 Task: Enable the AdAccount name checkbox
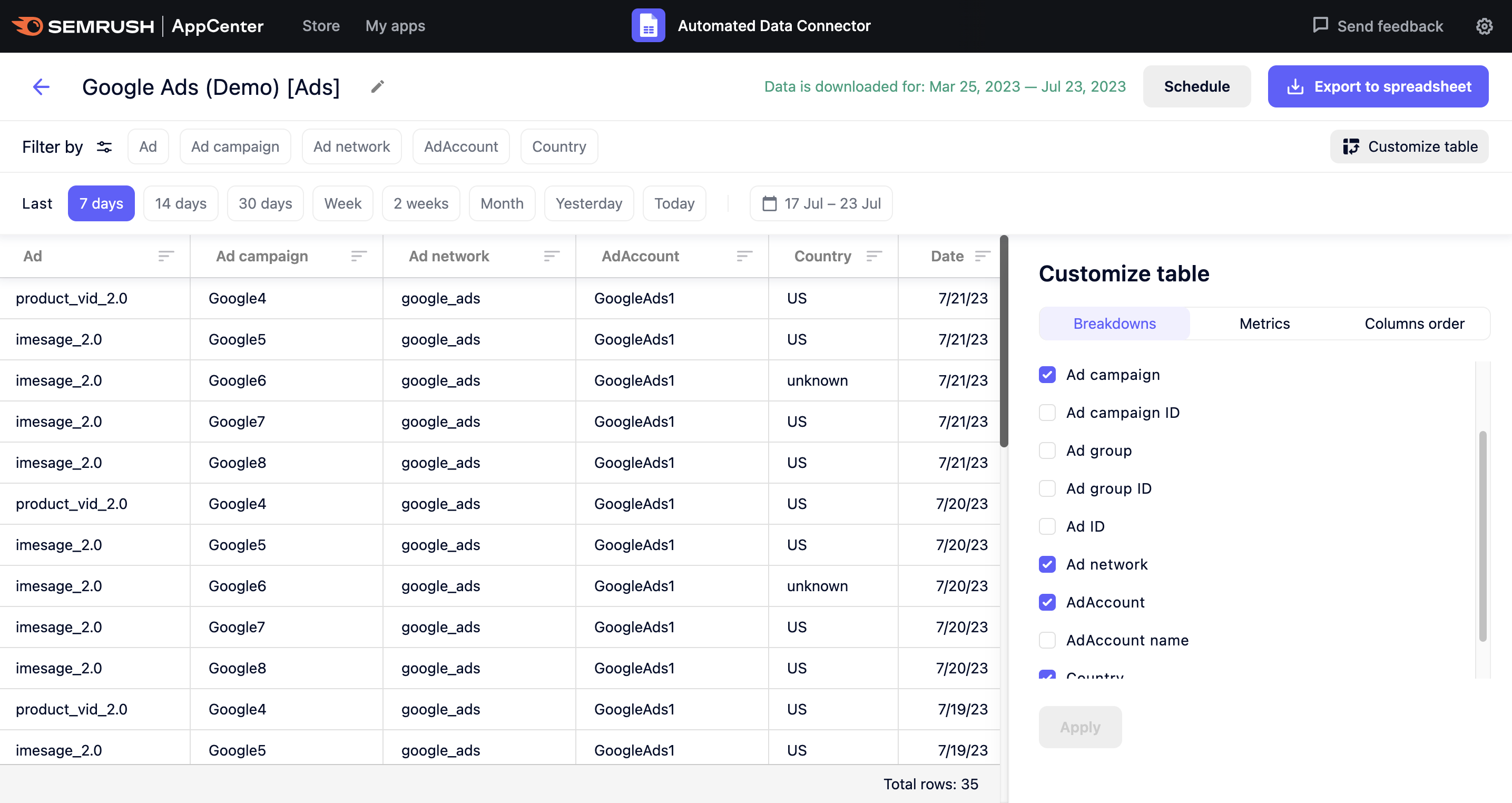click(1047, 639)
